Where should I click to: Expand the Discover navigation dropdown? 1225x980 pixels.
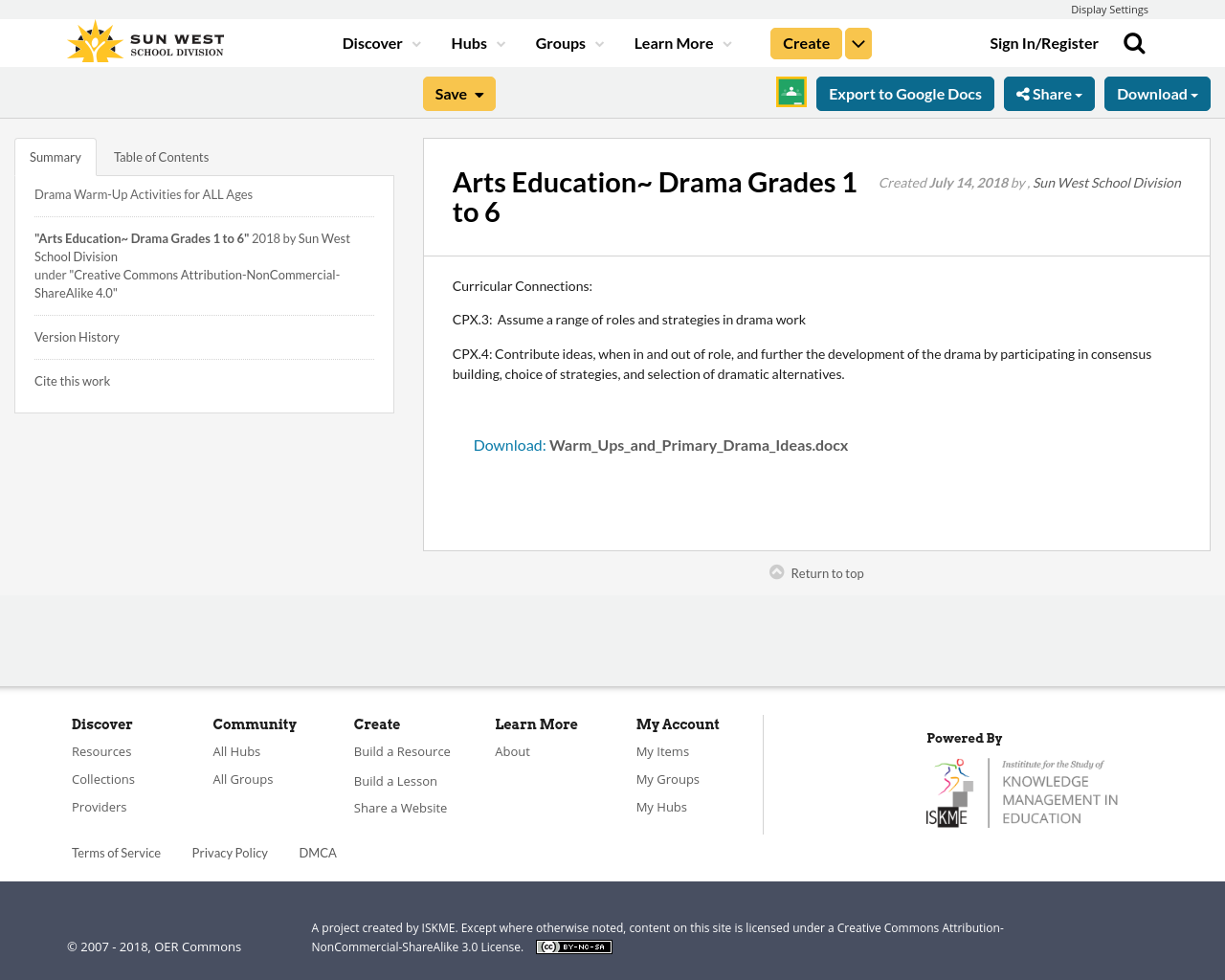tap(415, 42)
